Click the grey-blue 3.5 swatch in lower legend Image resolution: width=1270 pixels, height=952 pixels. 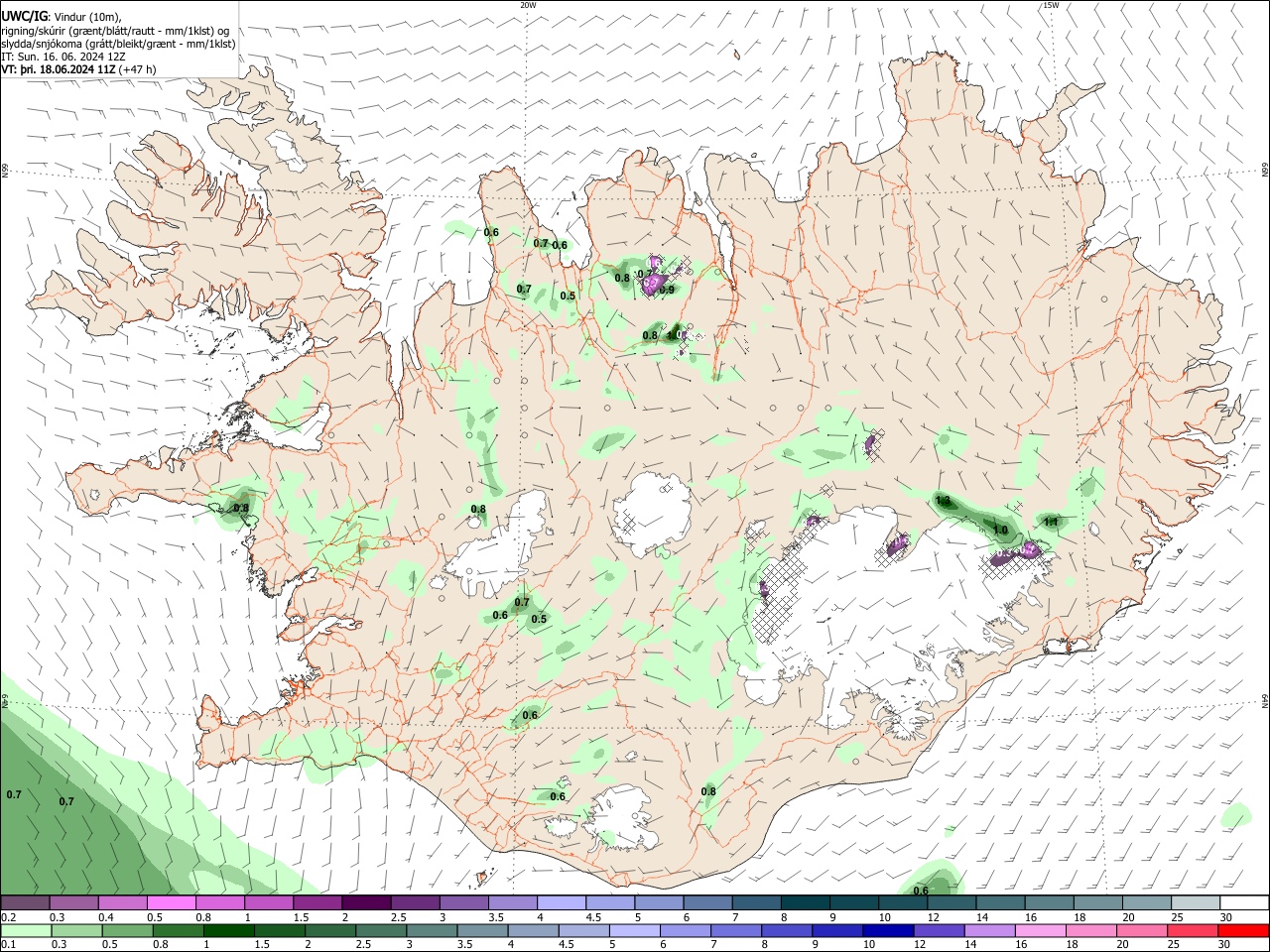click(x=482, y=930)
